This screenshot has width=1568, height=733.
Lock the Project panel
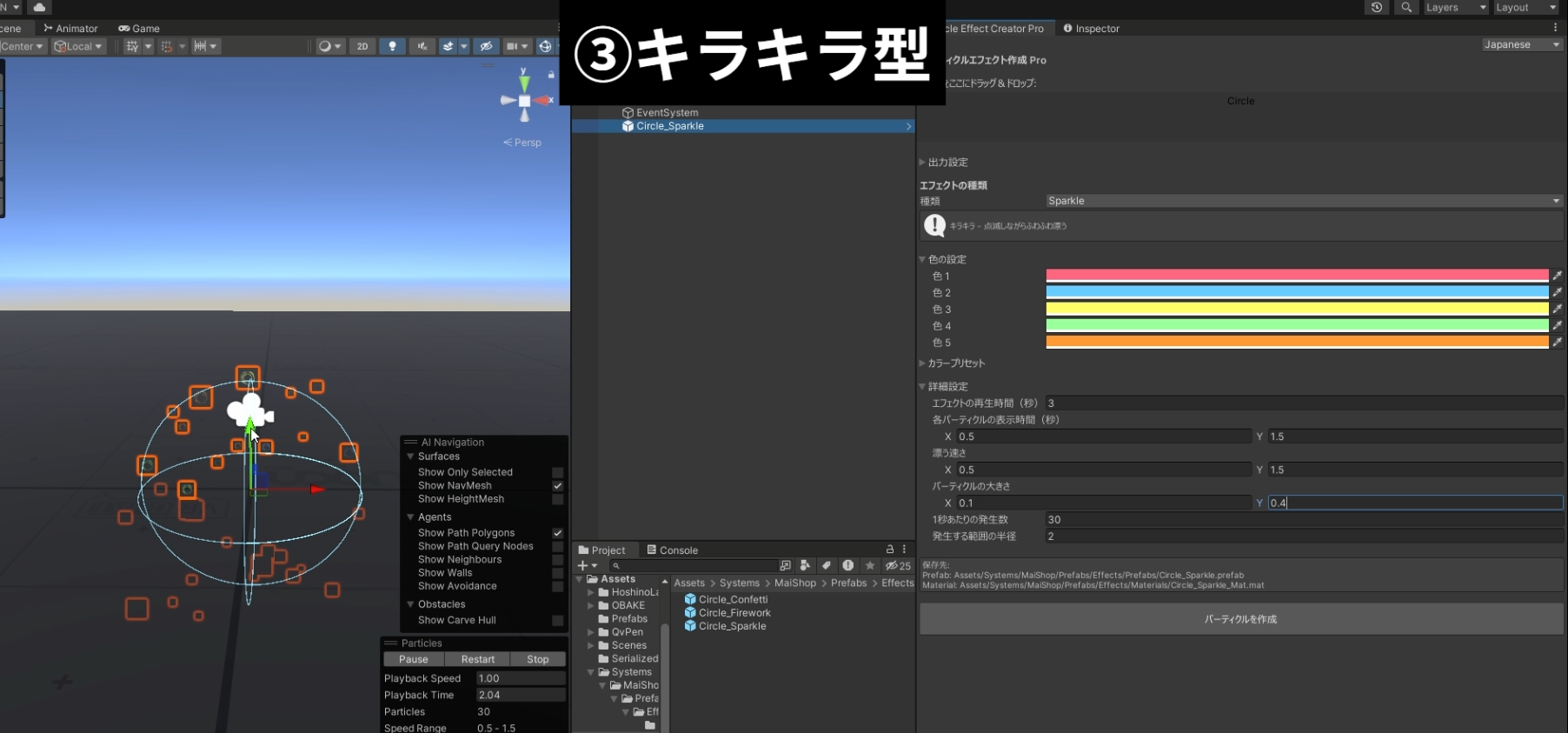click(890, 550)
